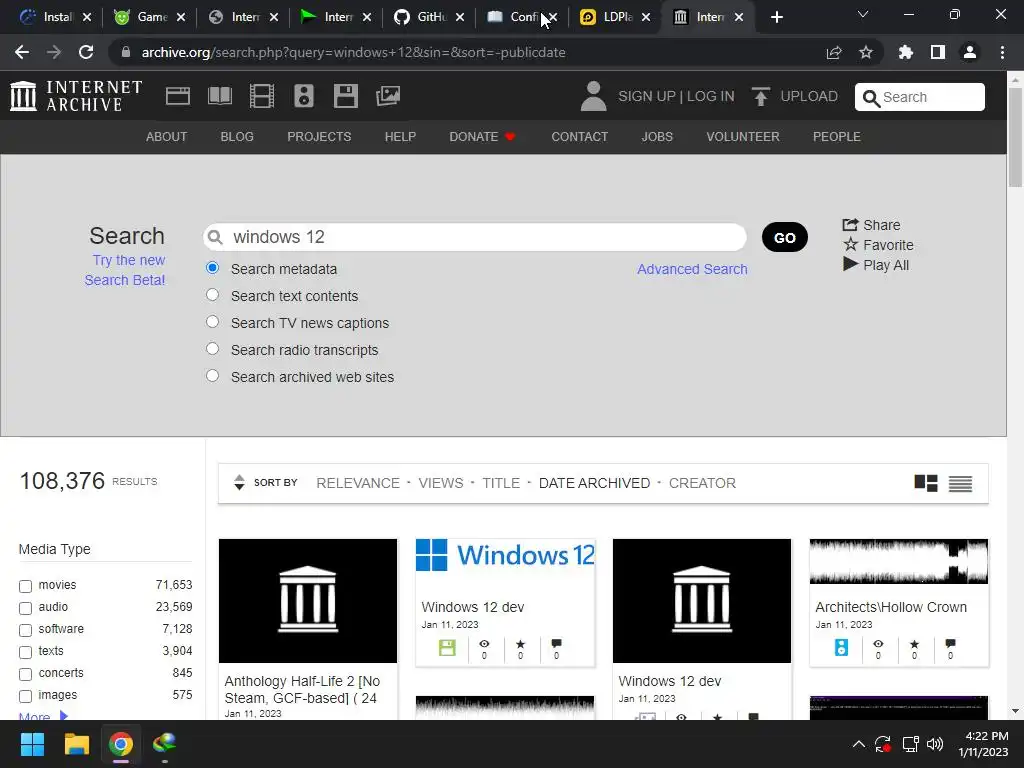The width and height of the screenshot is (1024, 768).
Task: Click the main windows 12 search field
Action: tap(475, 237)
